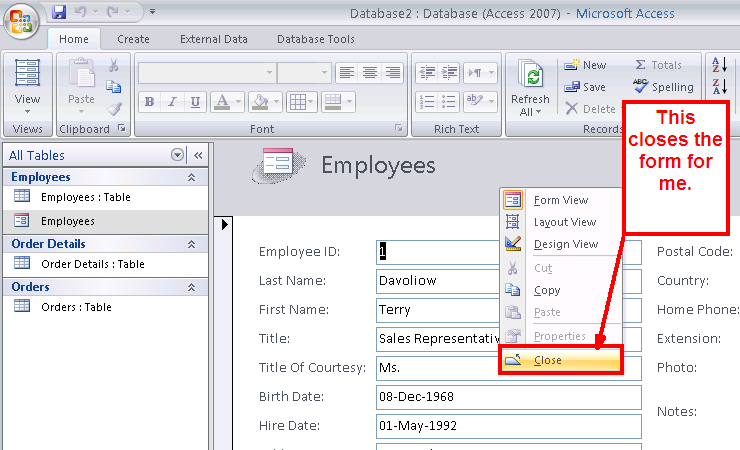The width and height of the screenshot is (740, 450).
Task: Sort ascending A to Z
Action: [720, 65]
